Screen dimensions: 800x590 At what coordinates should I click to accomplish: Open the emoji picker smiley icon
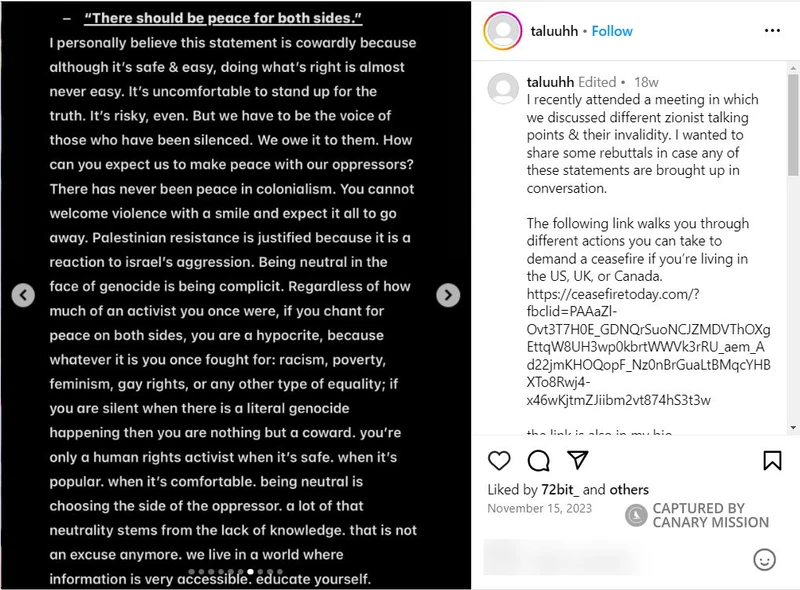(x=764, y=558)
